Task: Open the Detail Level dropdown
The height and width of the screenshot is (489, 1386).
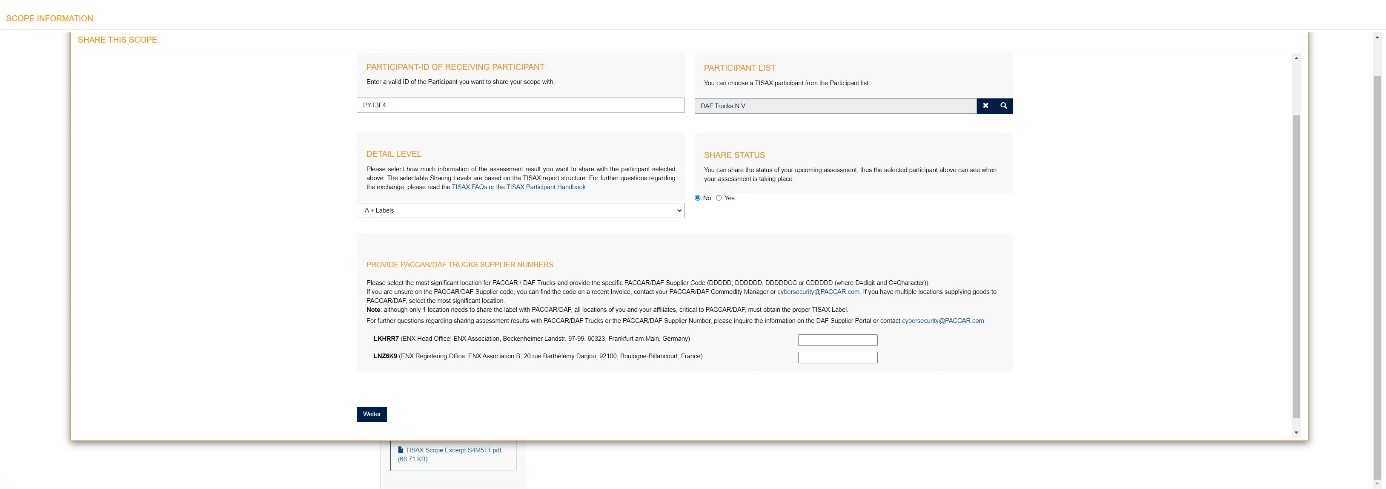Action: click(x=521, y=211)
